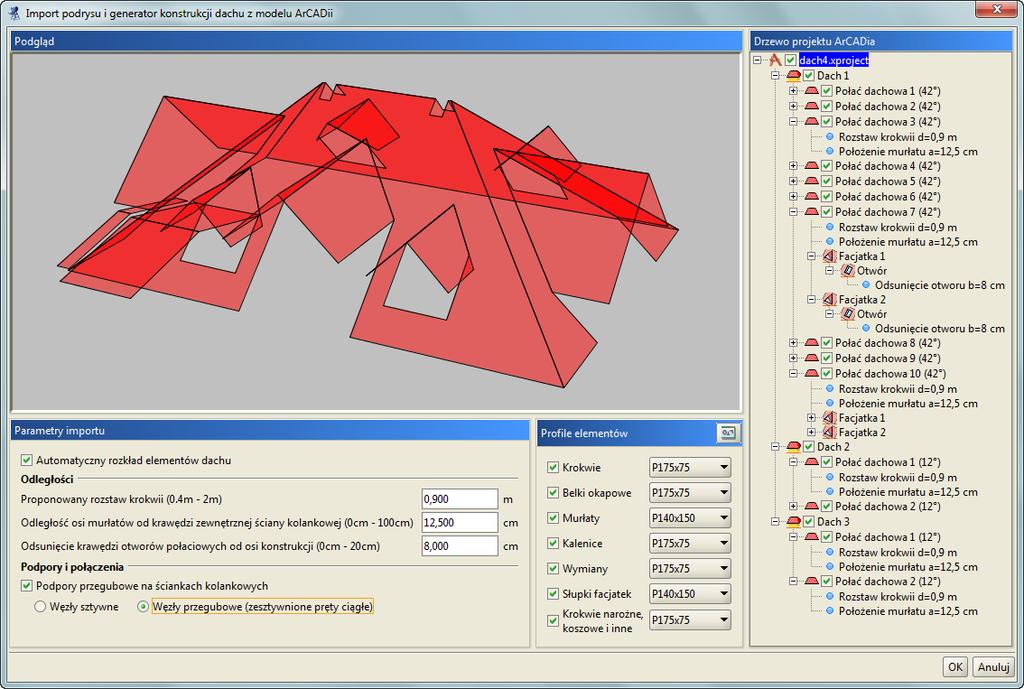Select Rozstaw krokwii d=0,9 m under Połać dachowa 3
The height and width of the screenshot is (689, 1024).
tap(897, 137)
